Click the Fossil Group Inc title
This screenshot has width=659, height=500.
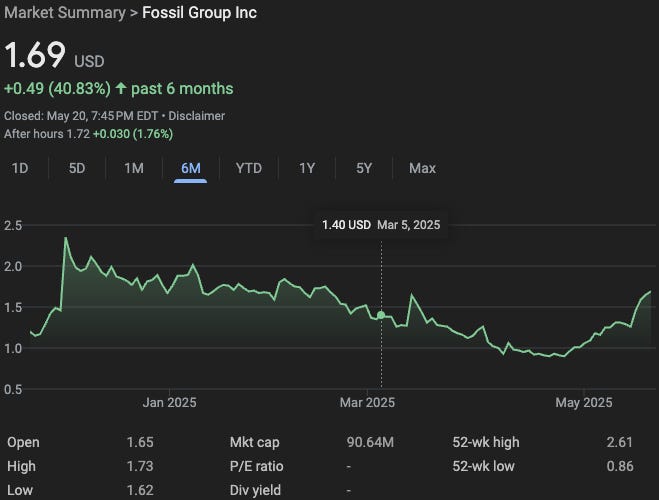click(199, 13)
